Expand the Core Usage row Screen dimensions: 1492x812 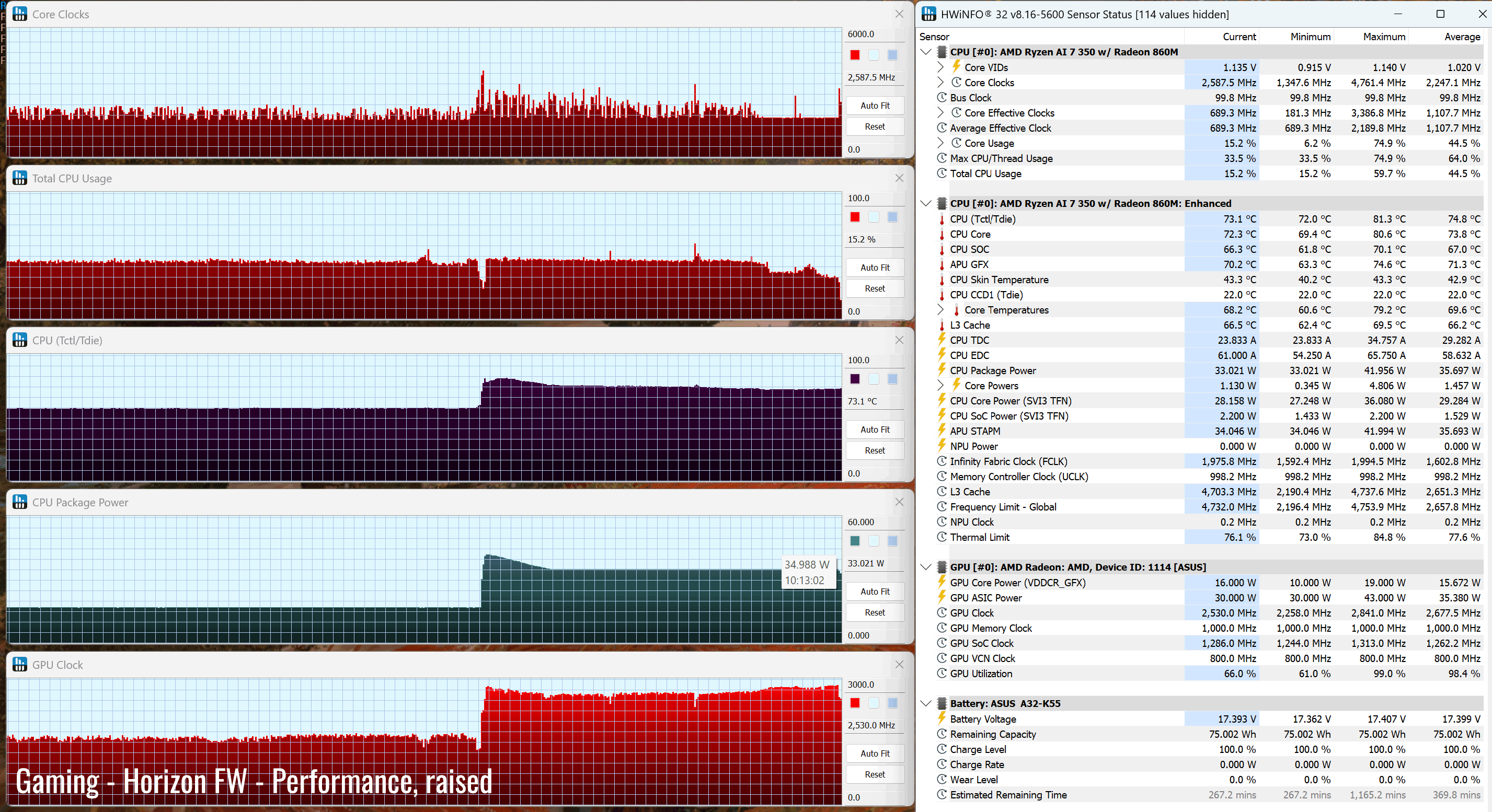tap(940, 143)
